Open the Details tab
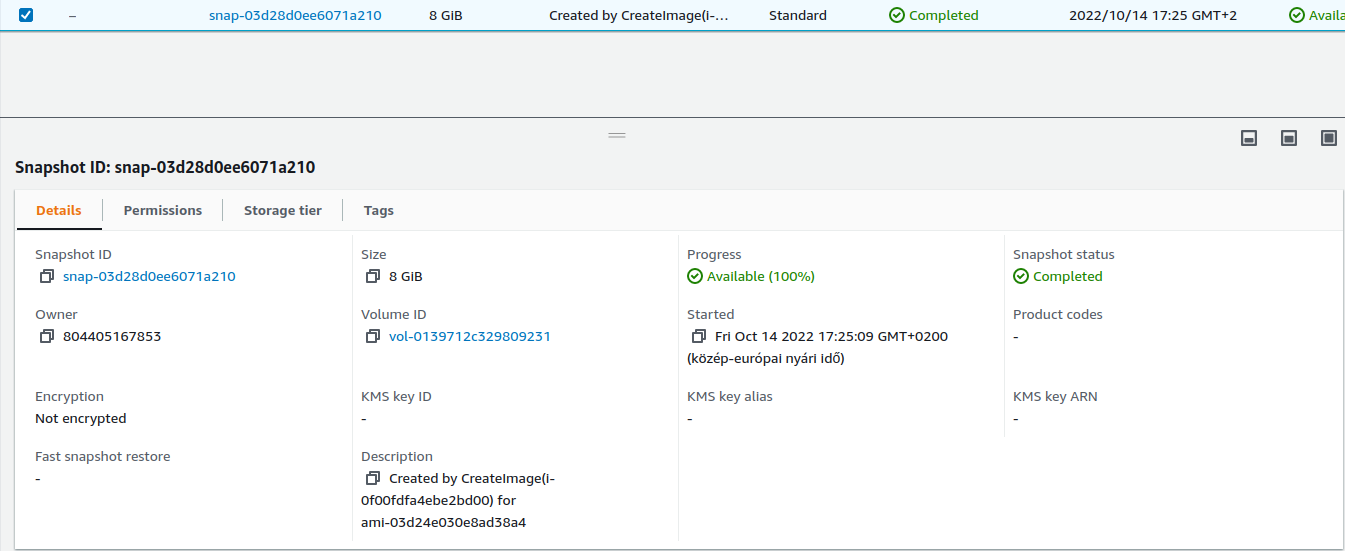 pos(58,211)
